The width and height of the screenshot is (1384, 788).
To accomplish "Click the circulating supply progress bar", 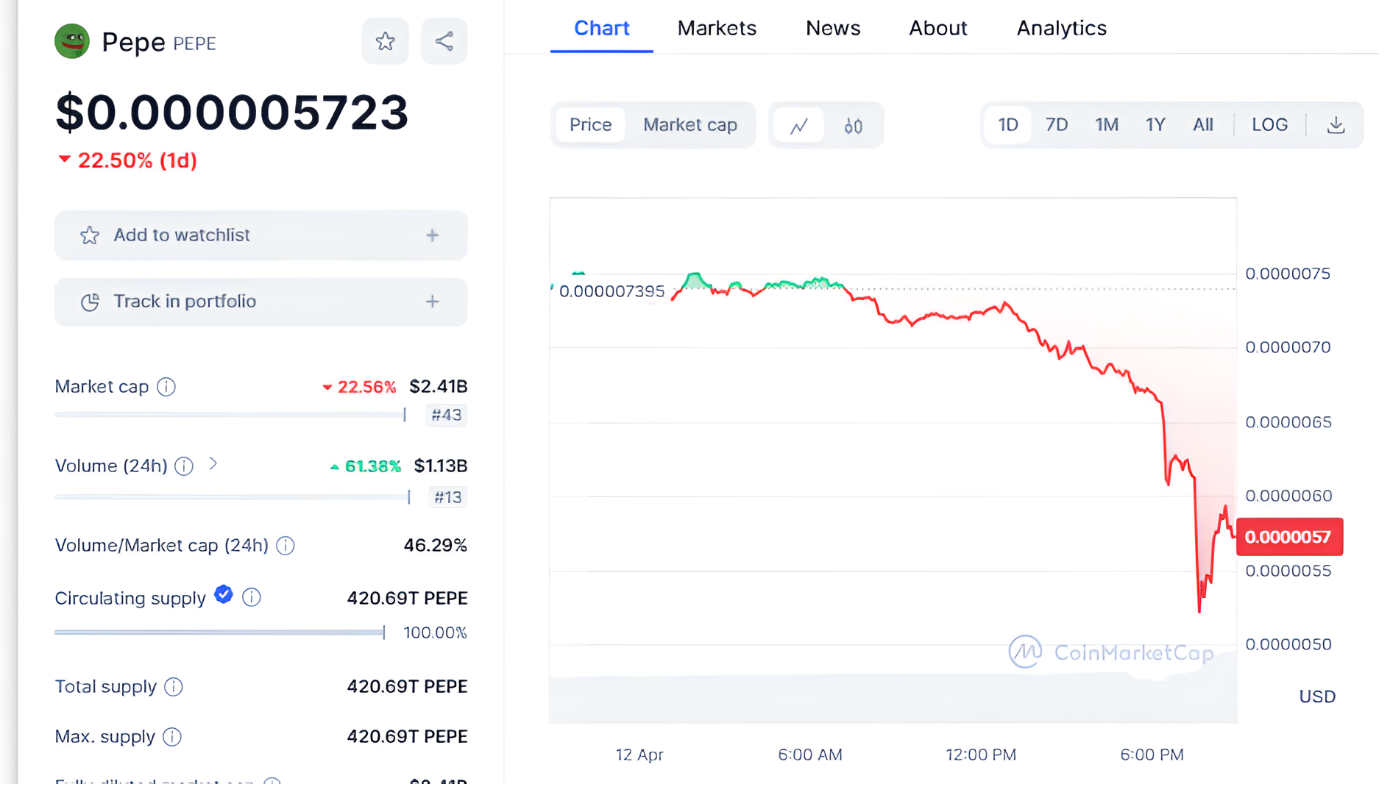I will pyautogui.click(x=220, y=632).
